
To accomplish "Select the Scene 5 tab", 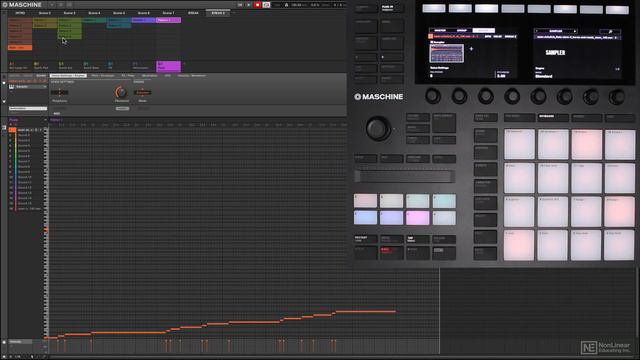I will coord(119,13).
